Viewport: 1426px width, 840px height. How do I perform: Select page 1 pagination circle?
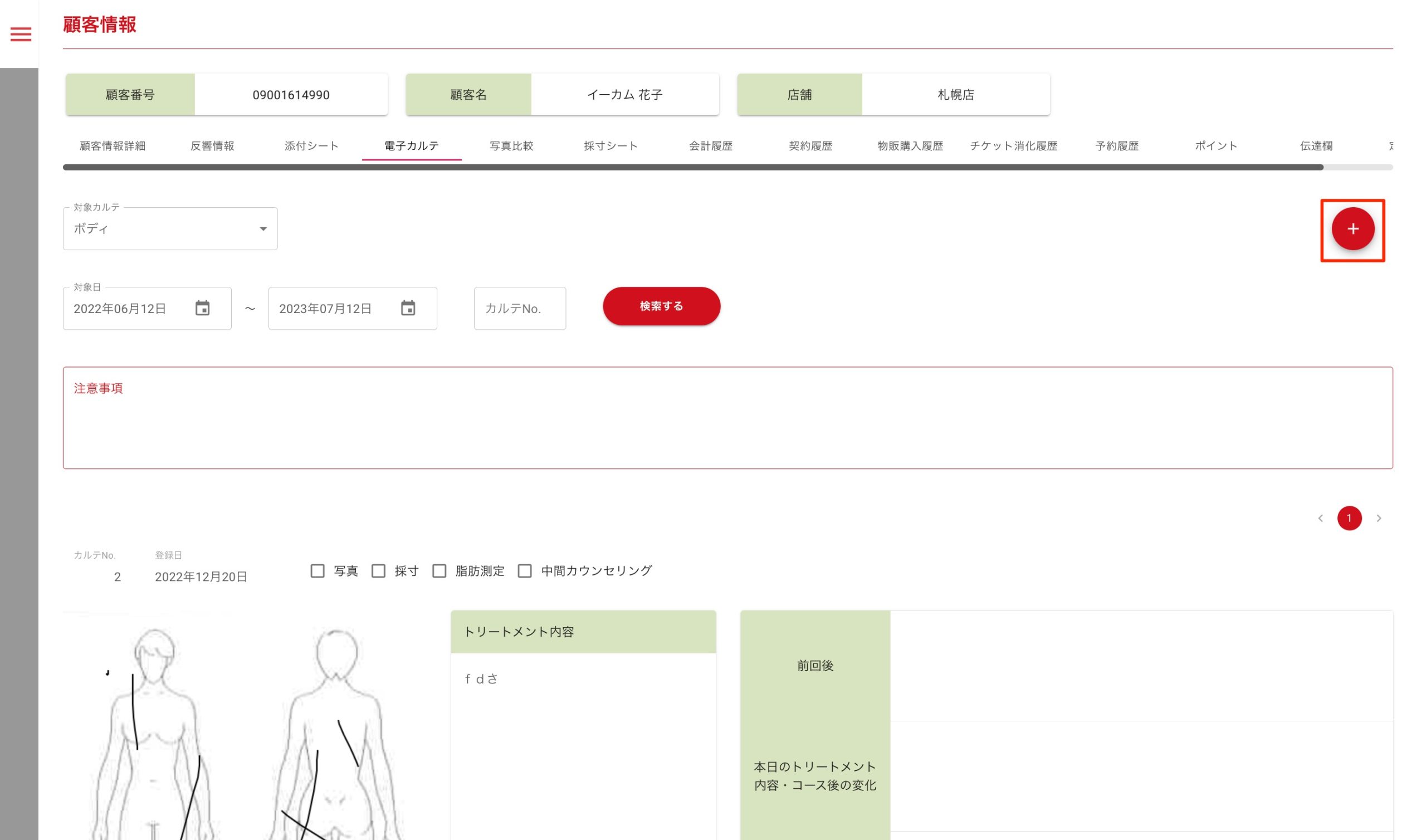point(1349,519)
